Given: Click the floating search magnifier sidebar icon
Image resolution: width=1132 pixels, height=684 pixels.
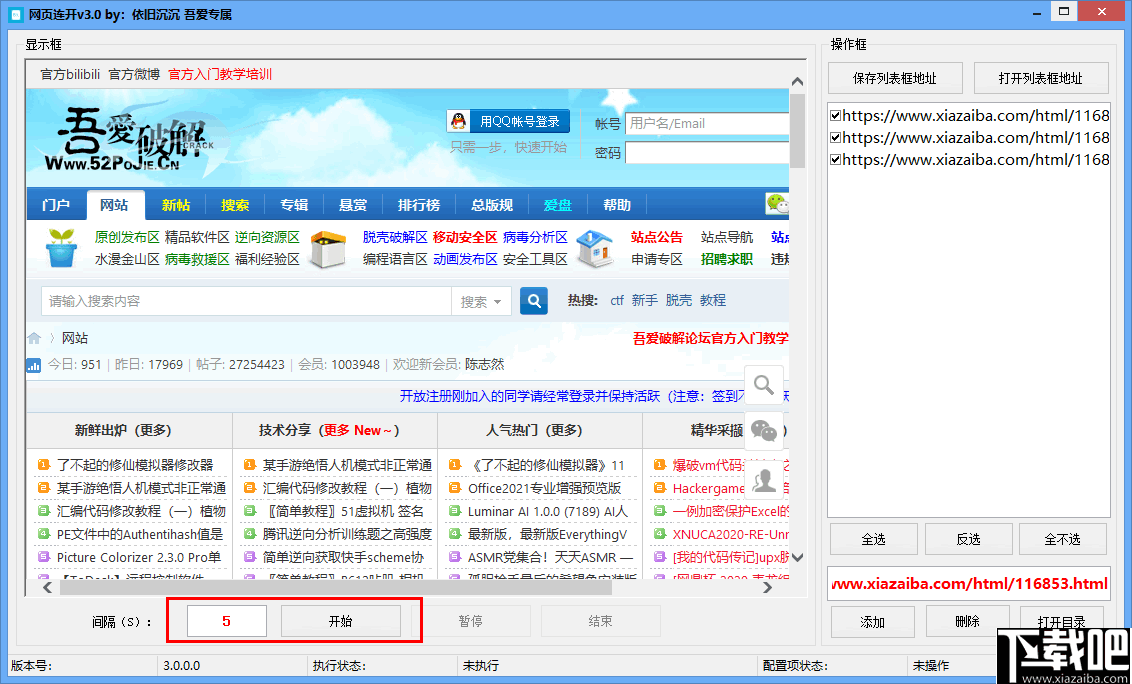Looking at the screenshot, I should point(764,385).
